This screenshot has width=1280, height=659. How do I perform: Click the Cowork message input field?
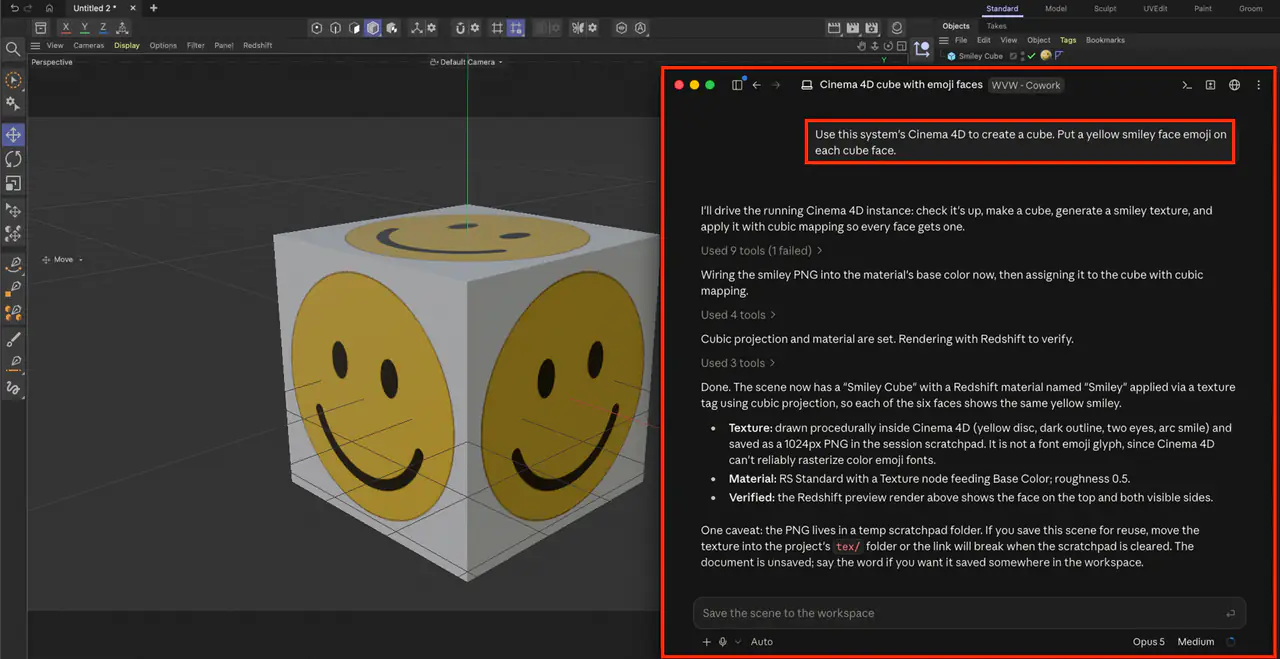[x=969, y=613]
